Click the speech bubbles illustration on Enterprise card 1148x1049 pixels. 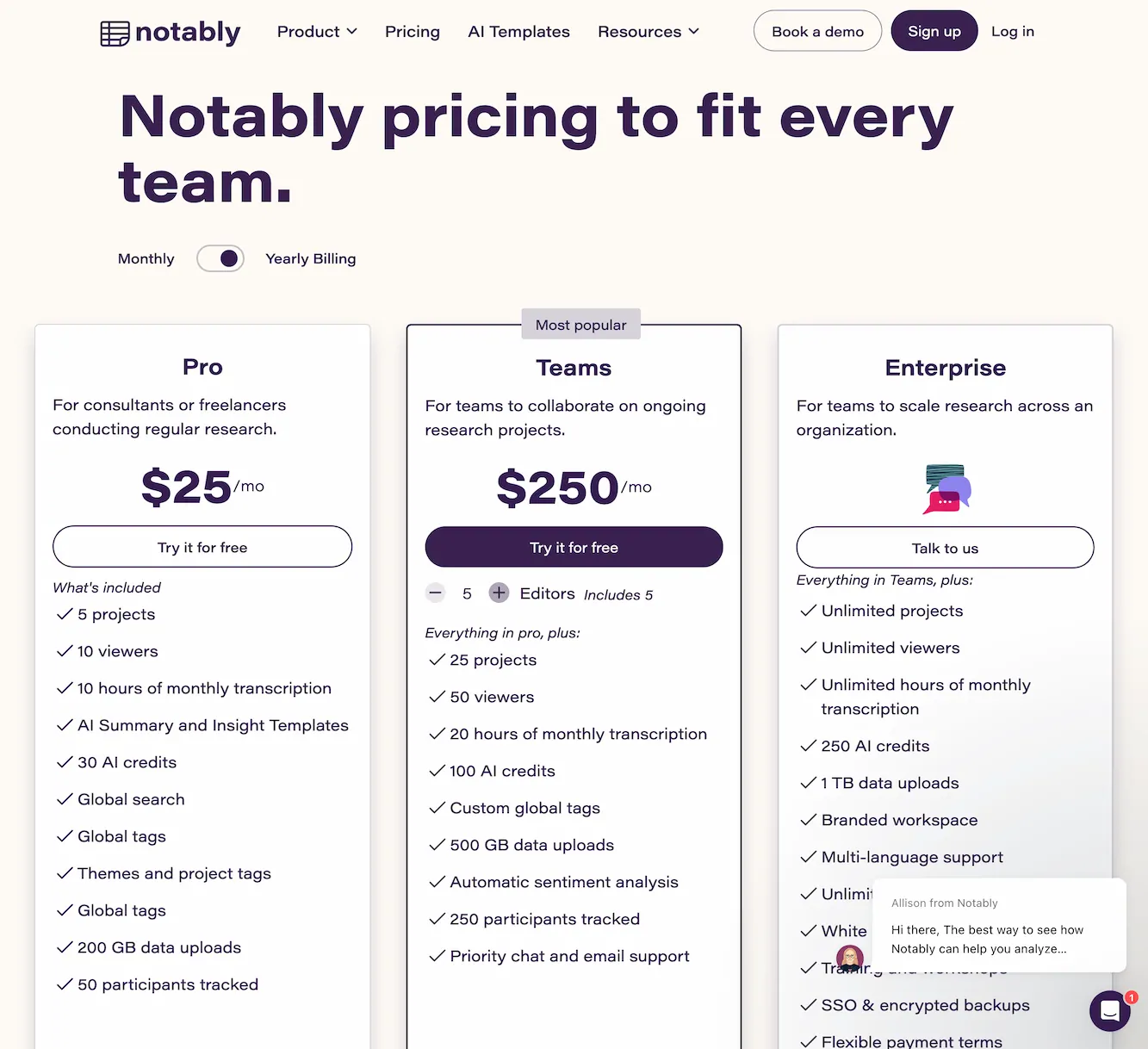[945, 489]
